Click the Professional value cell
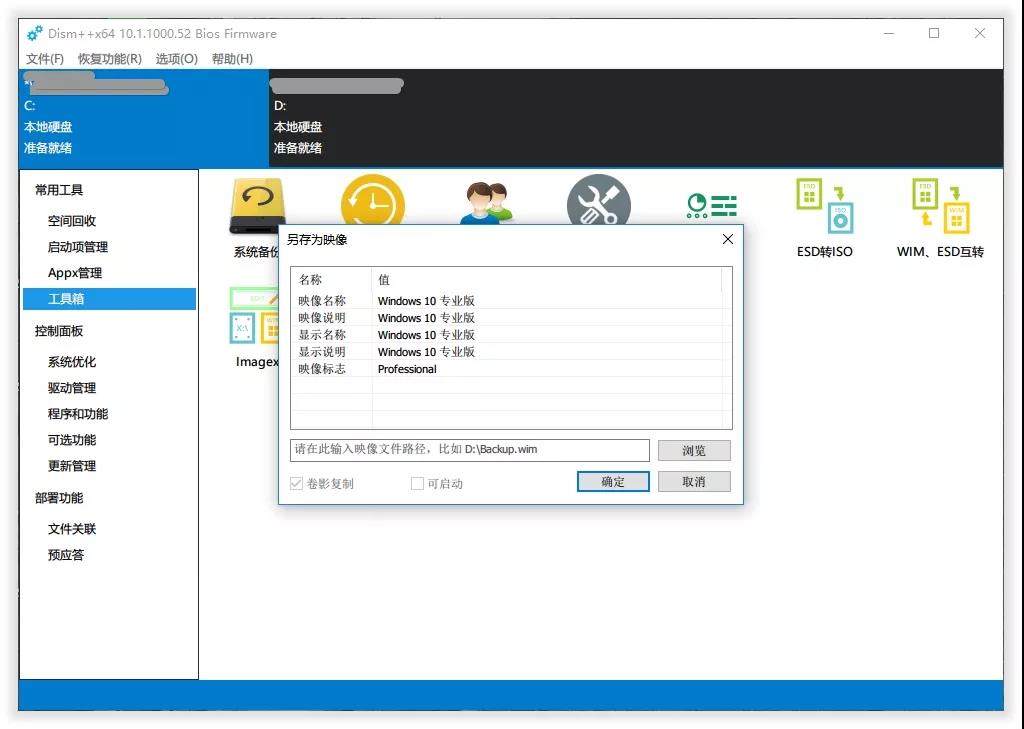 pos(407,369)
